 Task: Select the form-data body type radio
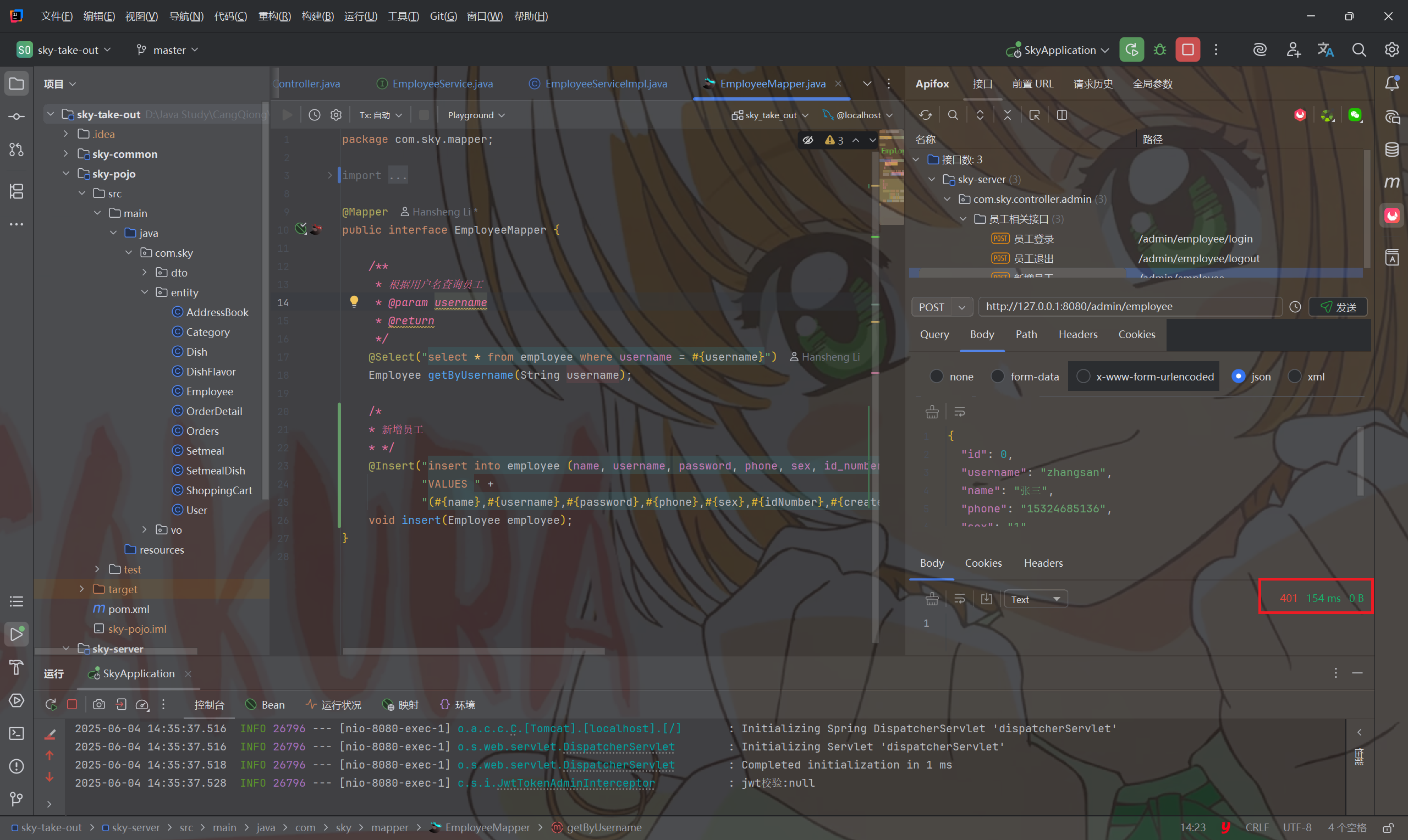tap(998, 377)
